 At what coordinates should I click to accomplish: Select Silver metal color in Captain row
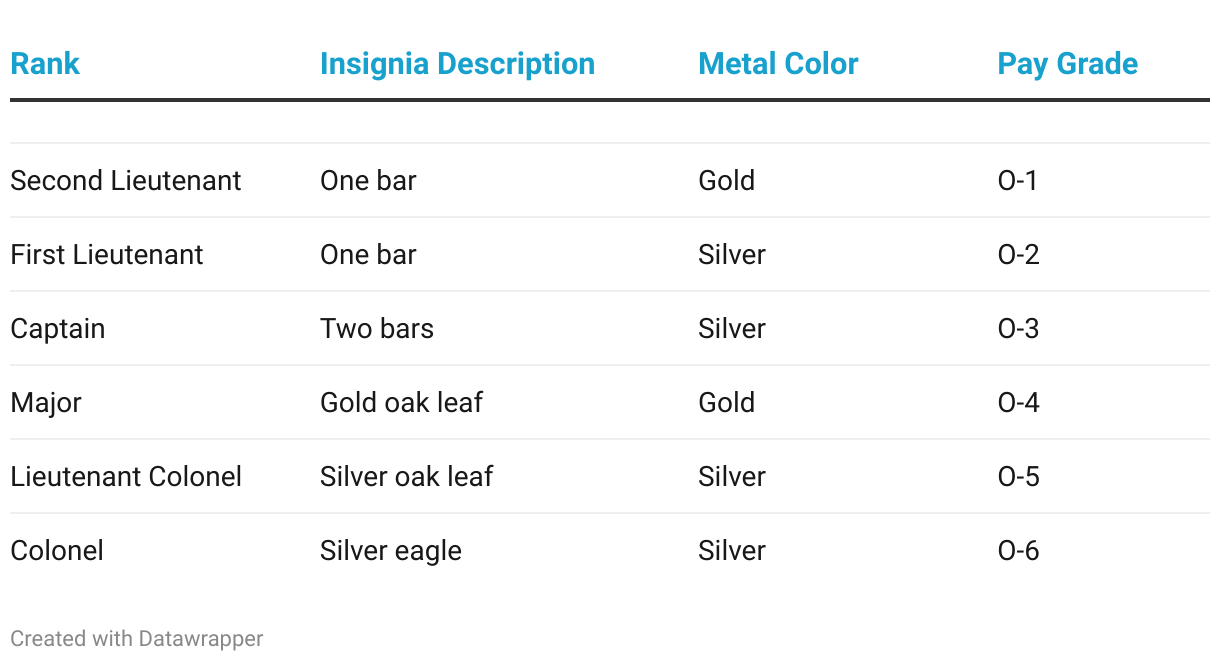point(732,329)
